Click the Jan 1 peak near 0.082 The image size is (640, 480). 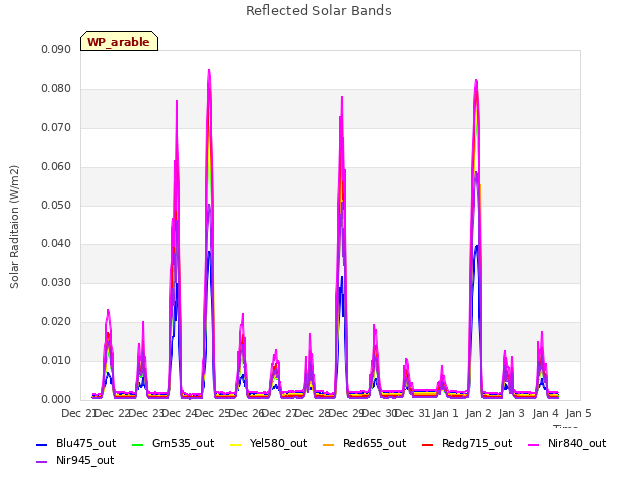[x=476, y=82]
